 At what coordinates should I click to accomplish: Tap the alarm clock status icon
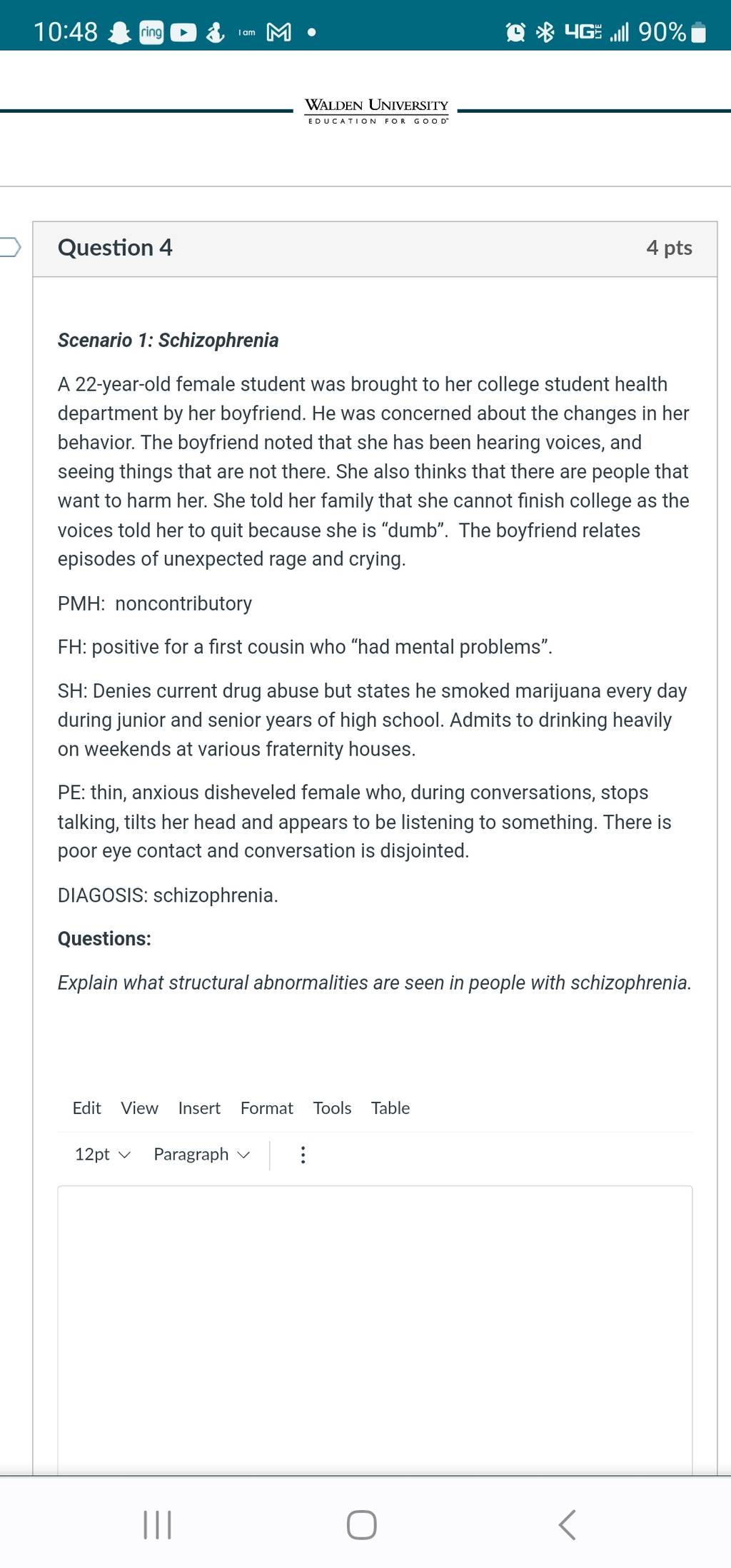coord(515,32)
